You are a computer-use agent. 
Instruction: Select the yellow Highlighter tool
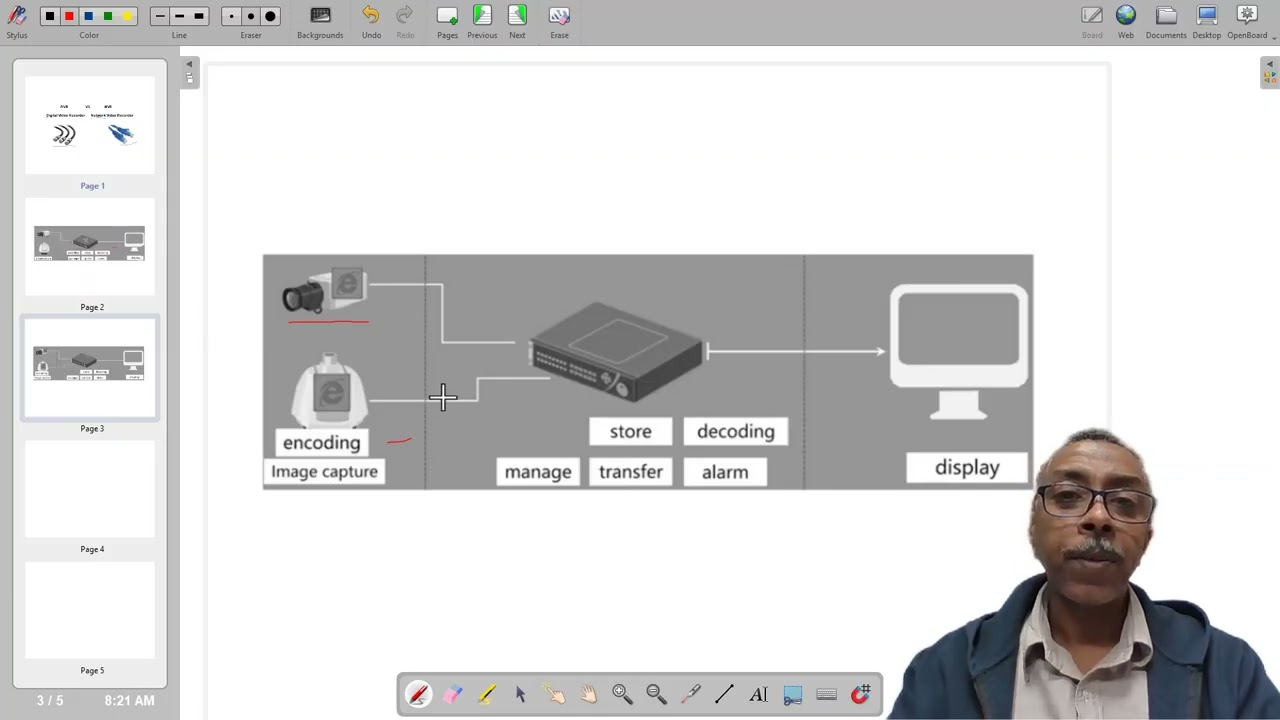point(487,694)
